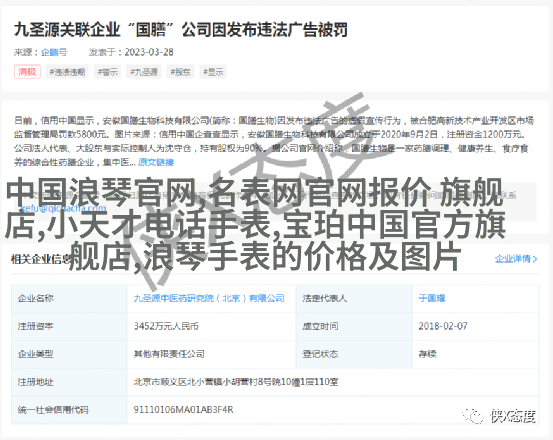
Task: Click the #警示 tag
Action: point(108,72)
